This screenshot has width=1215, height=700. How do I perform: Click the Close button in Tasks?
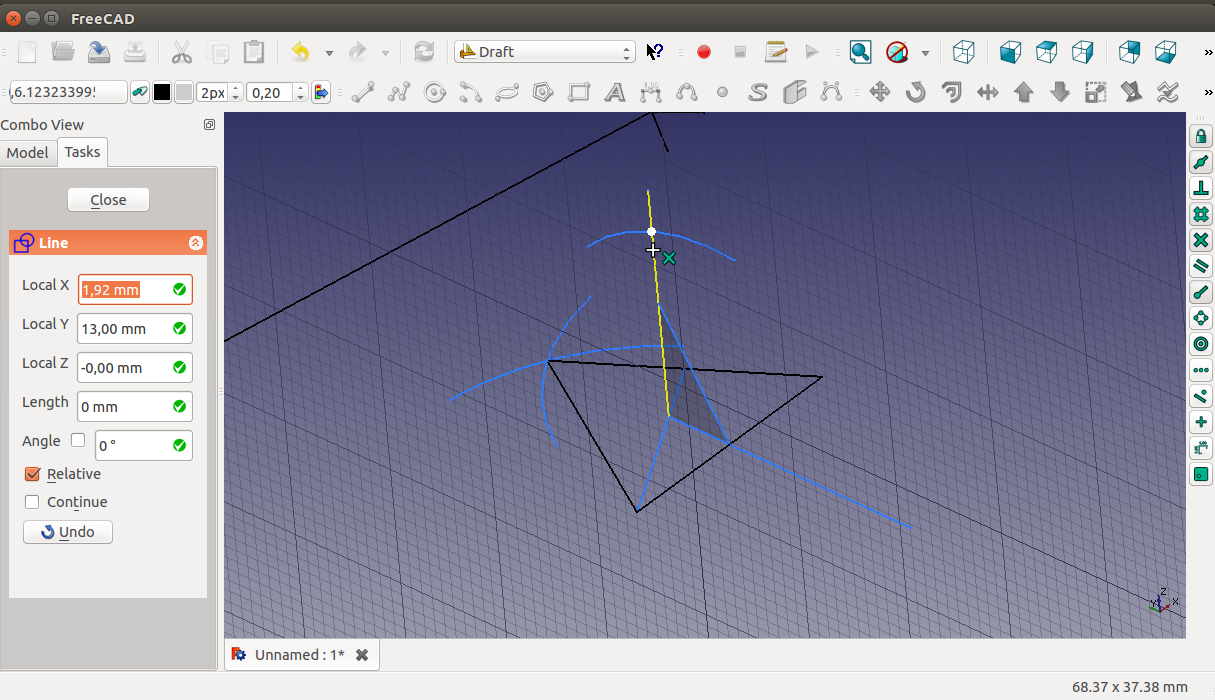click(108, 199)
